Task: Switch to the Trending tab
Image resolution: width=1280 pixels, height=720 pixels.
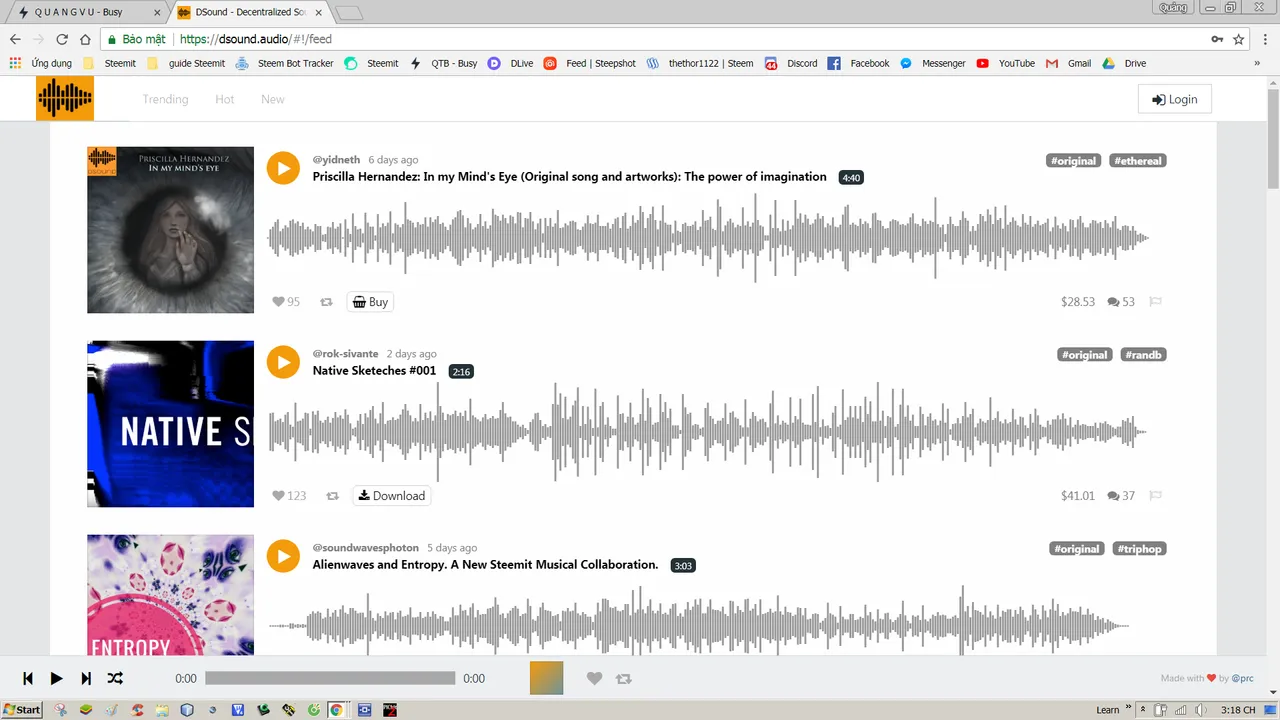Action: [165, 99]
